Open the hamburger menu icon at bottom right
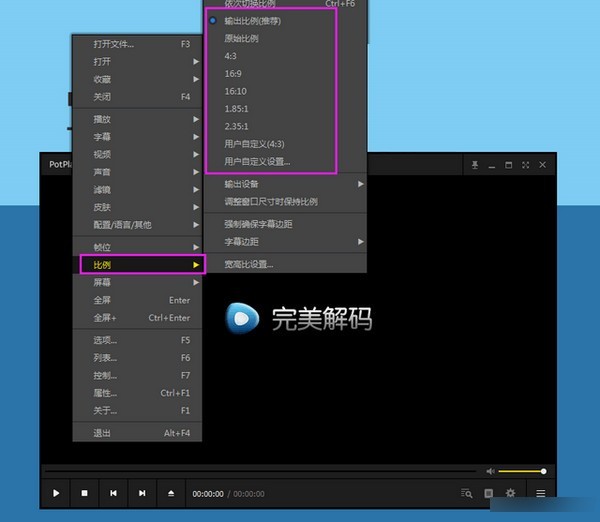The image size is (600, 522). click(x=541, y=493)
